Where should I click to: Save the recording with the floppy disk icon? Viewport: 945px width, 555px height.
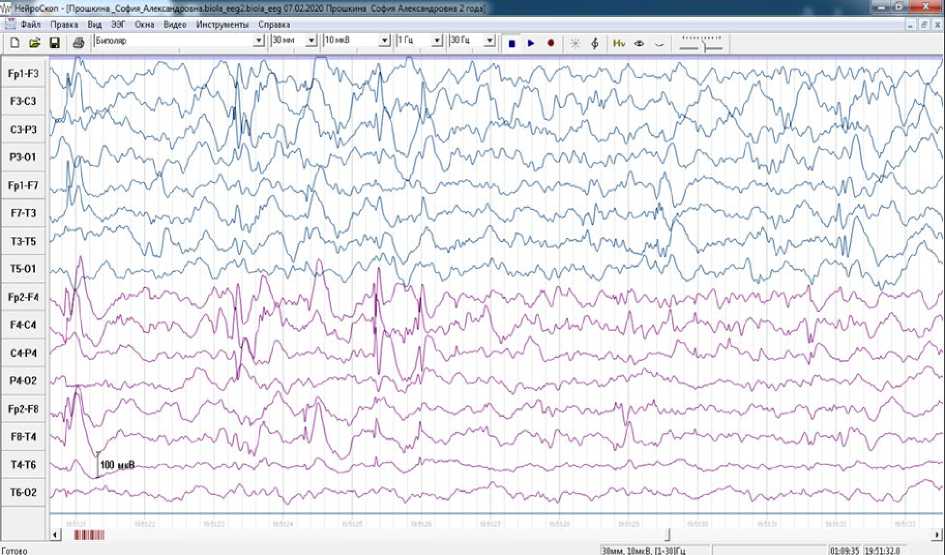click(54, 43)
